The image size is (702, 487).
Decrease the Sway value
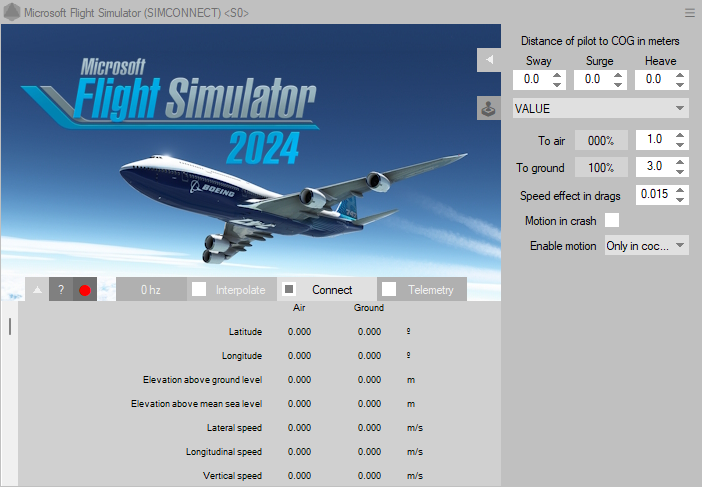(557, 84)
